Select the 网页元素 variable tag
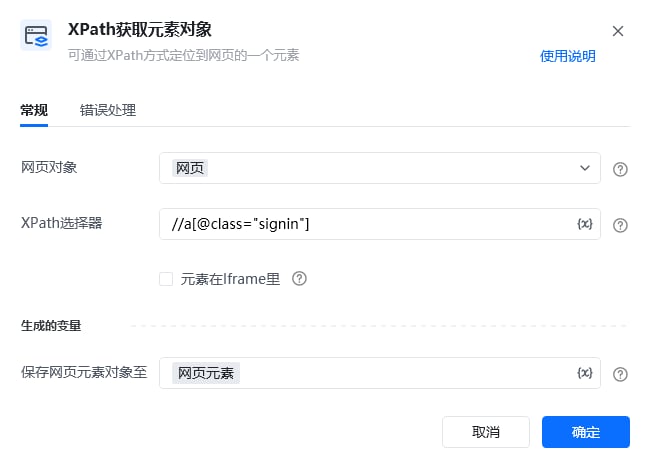 206,373
